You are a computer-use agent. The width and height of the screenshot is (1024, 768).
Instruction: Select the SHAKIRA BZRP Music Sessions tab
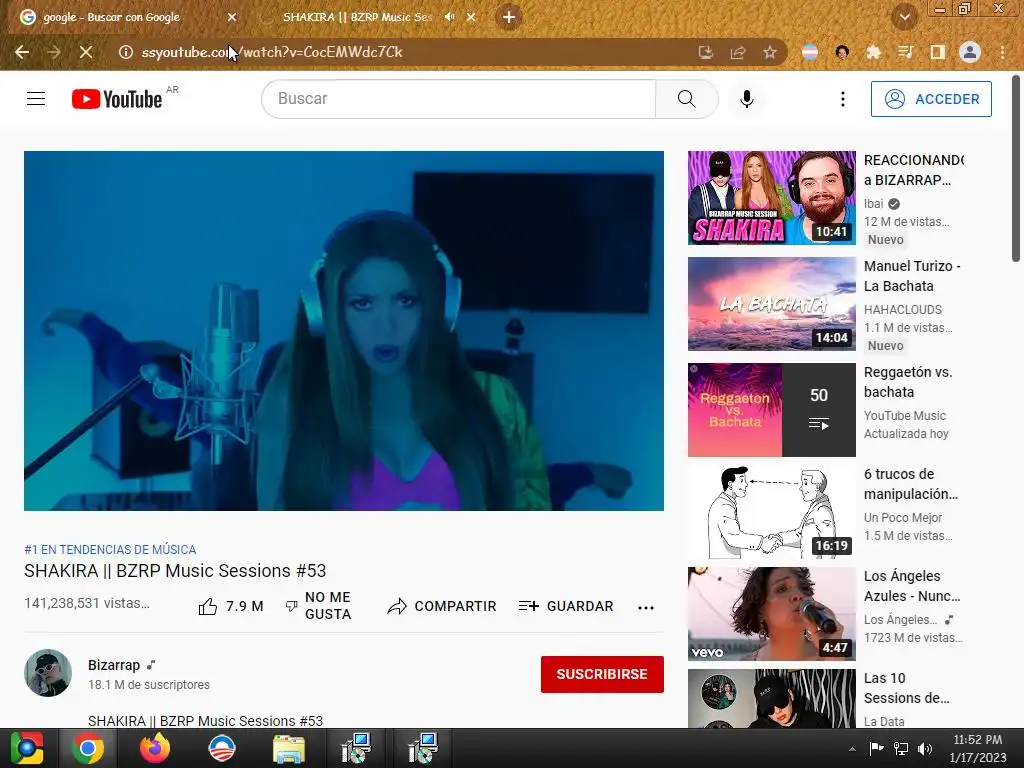click(x=357, y=18)
